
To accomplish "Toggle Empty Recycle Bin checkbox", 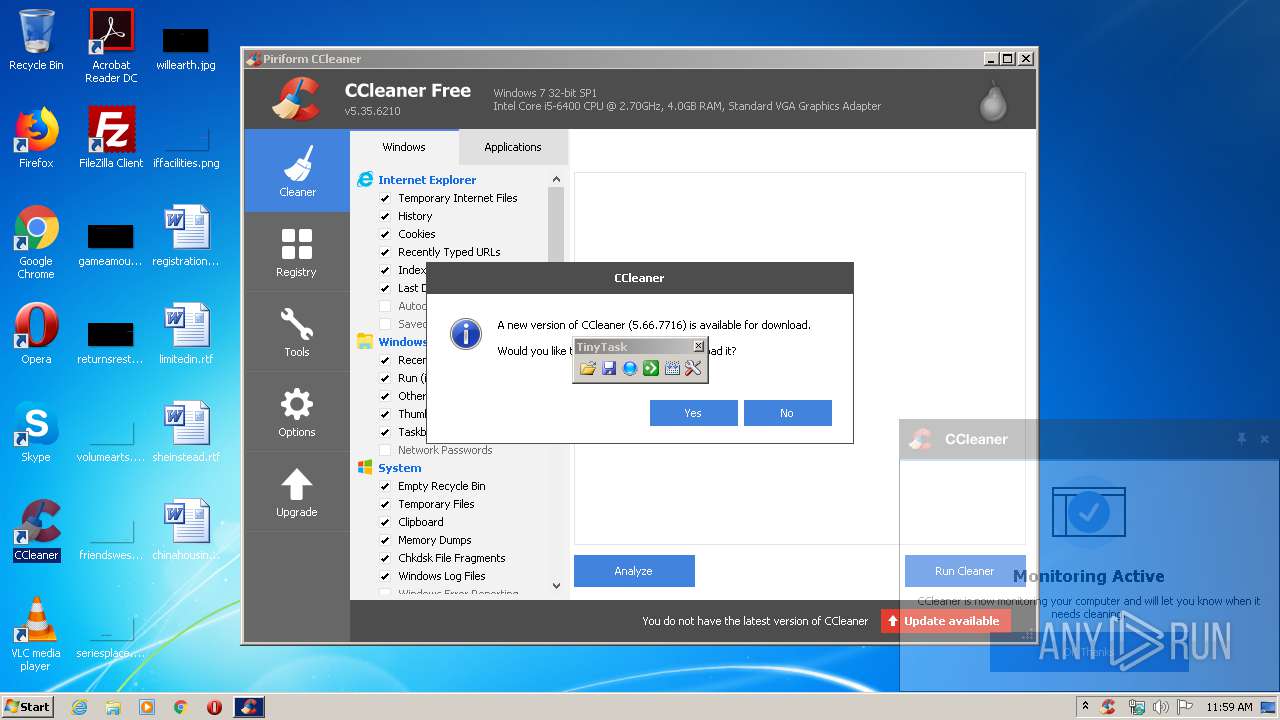I will [x=385, y=486].
